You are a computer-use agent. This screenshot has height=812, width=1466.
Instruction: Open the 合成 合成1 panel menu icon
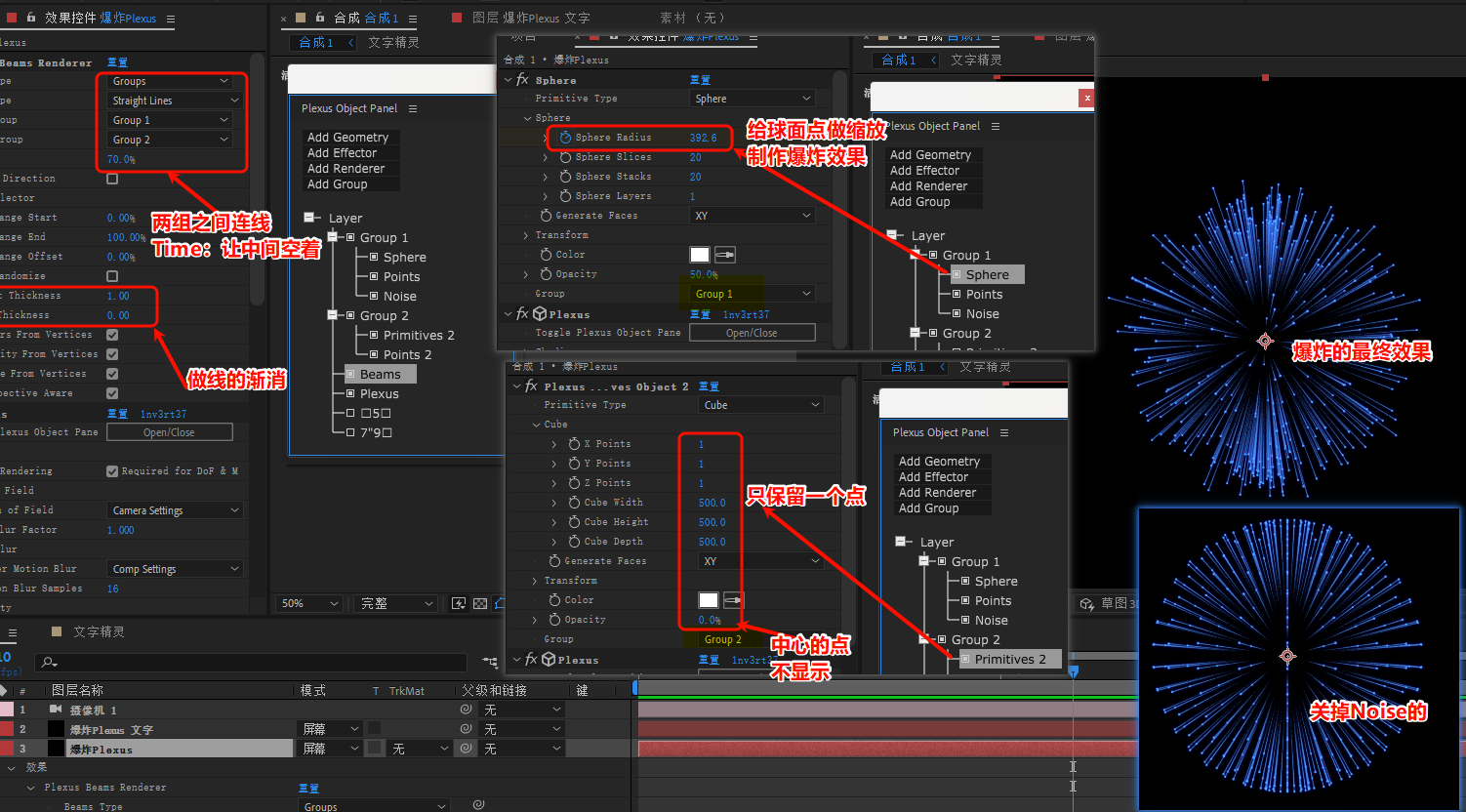(x=413, y=19)
